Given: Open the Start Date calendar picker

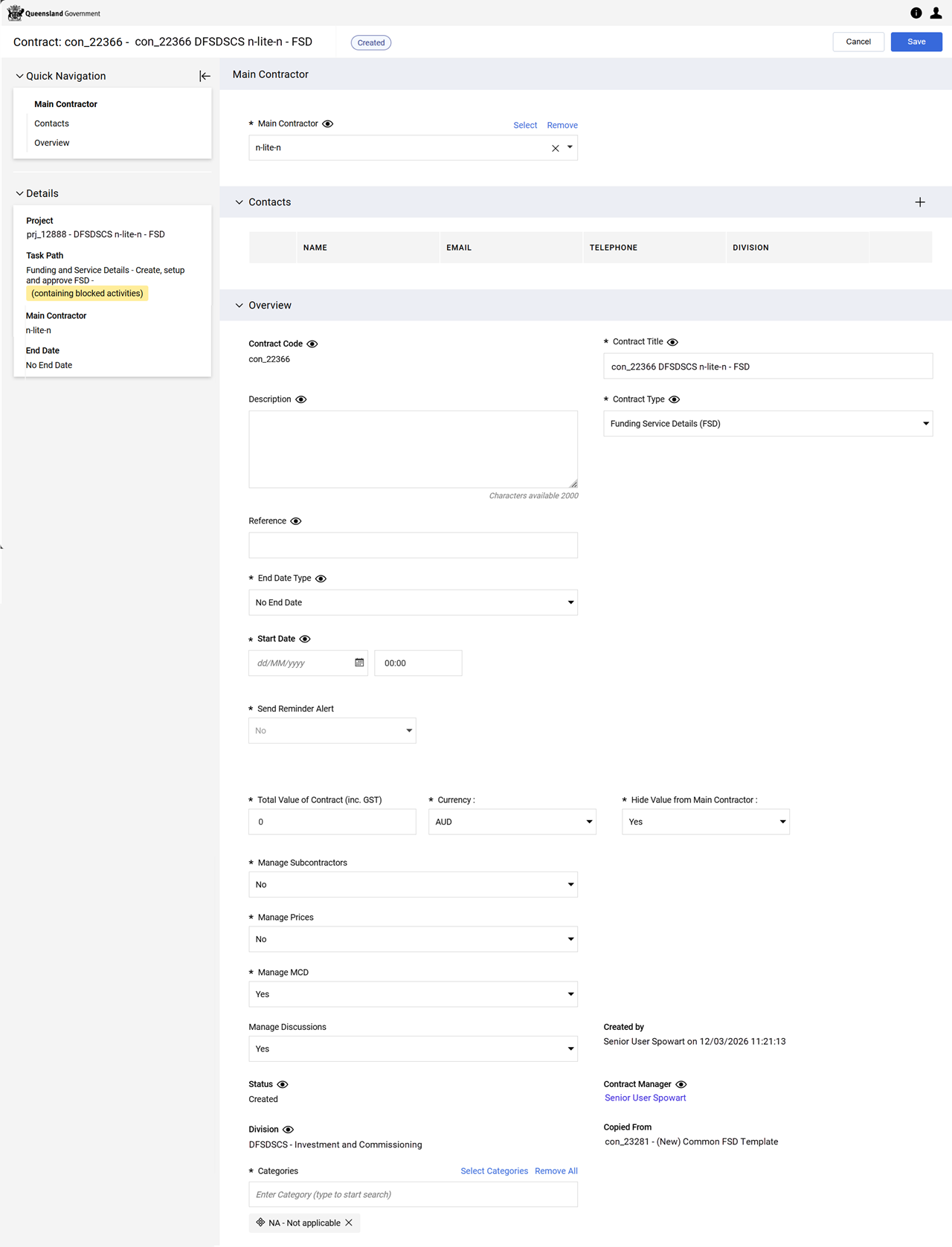Looking at the screenshot, I should [x=359, y=663].
